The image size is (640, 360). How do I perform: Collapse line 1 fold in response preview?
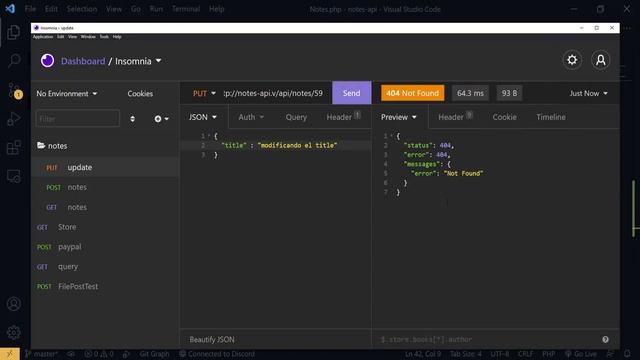(392, 136)
